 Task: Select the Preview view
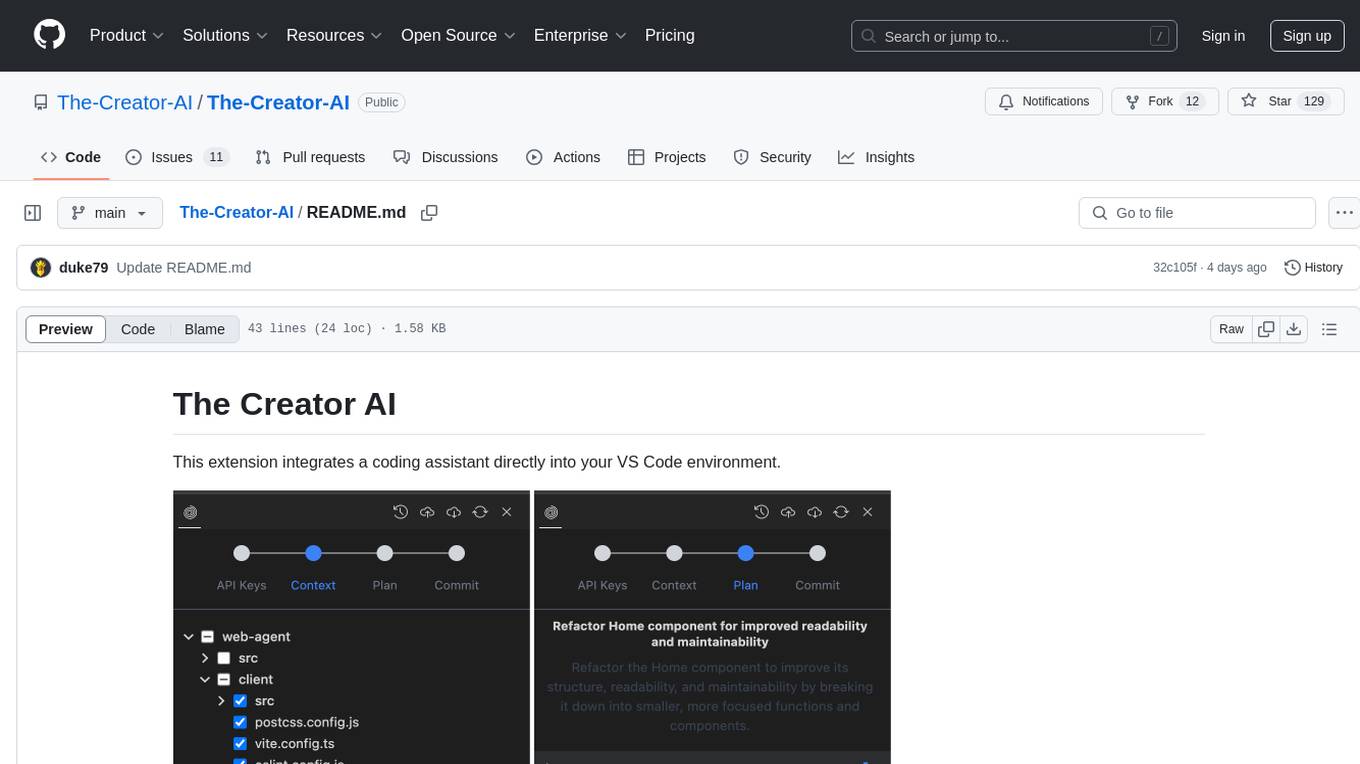66,329
